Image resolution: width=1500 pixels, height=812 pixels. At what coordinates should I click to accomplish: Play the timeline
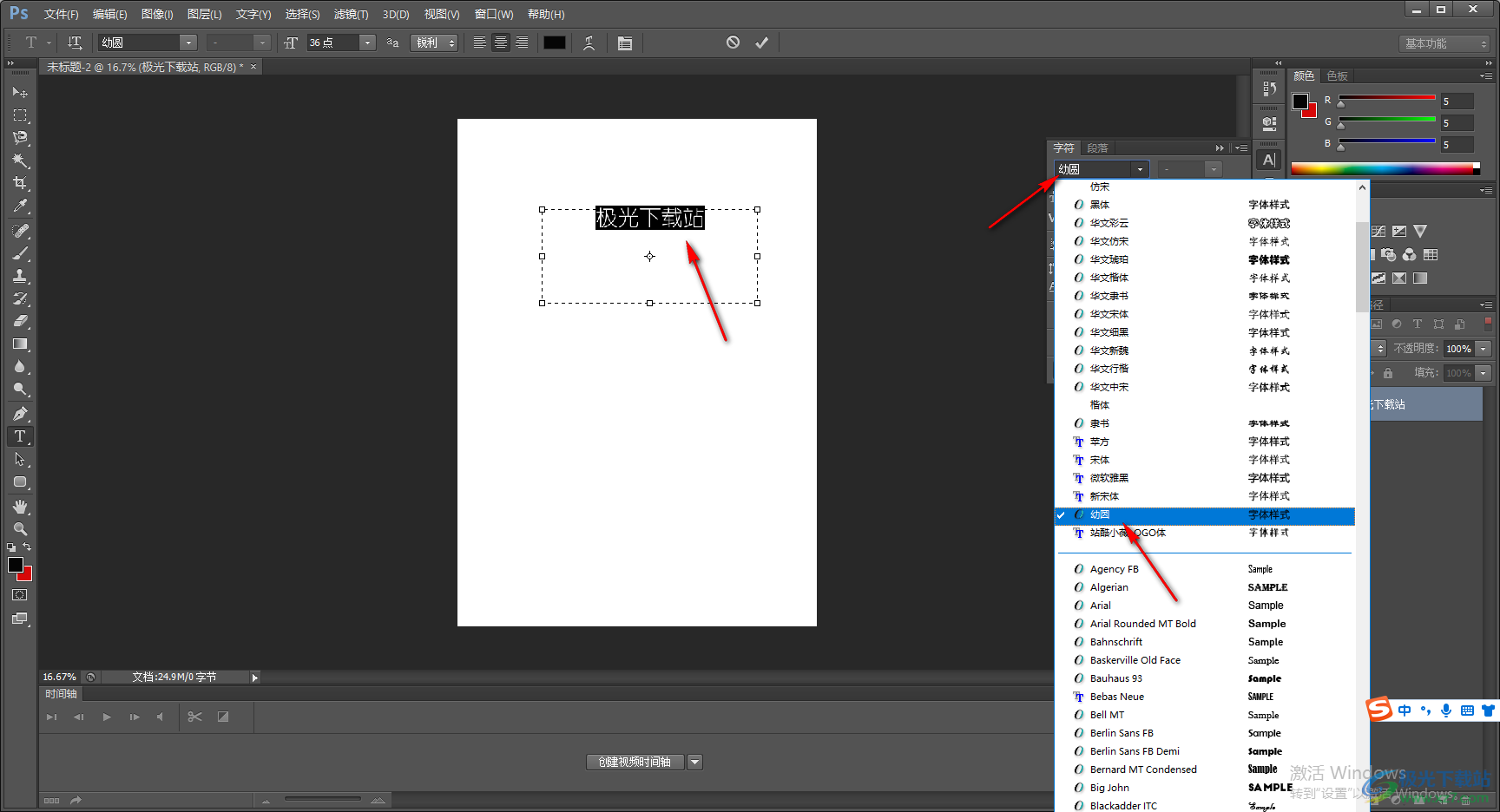(x=107, y=717)
